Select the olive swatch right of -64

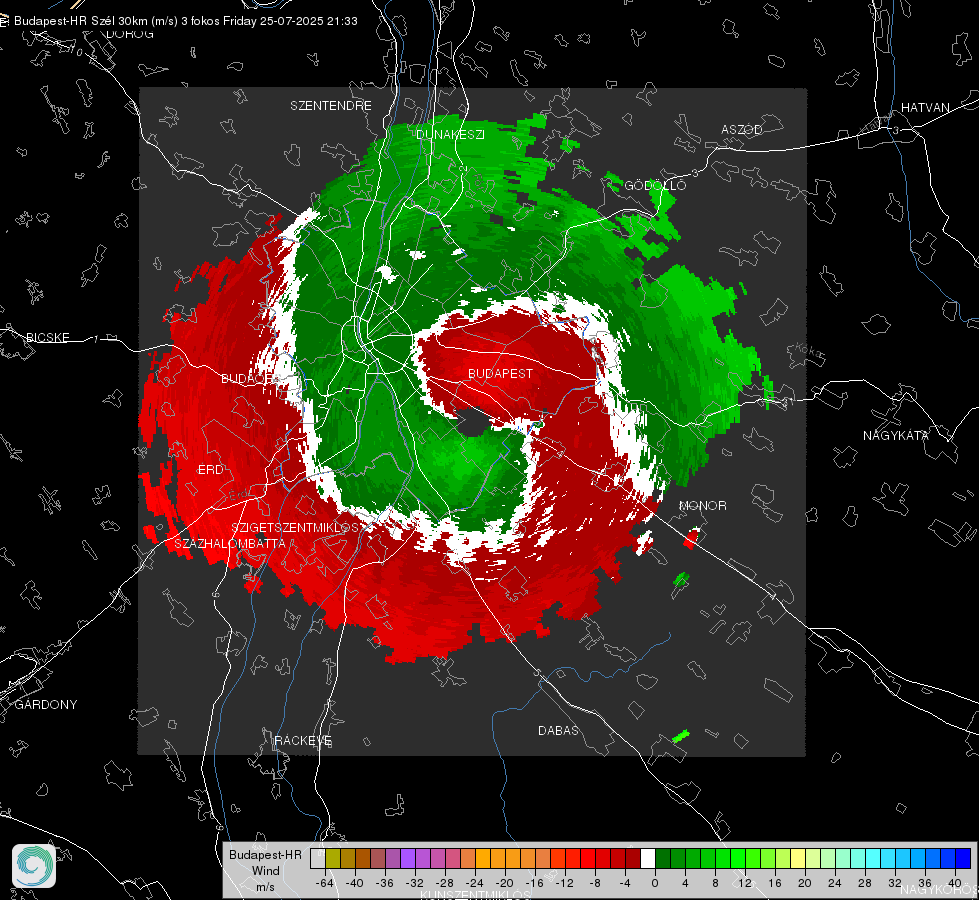point(333,858)
